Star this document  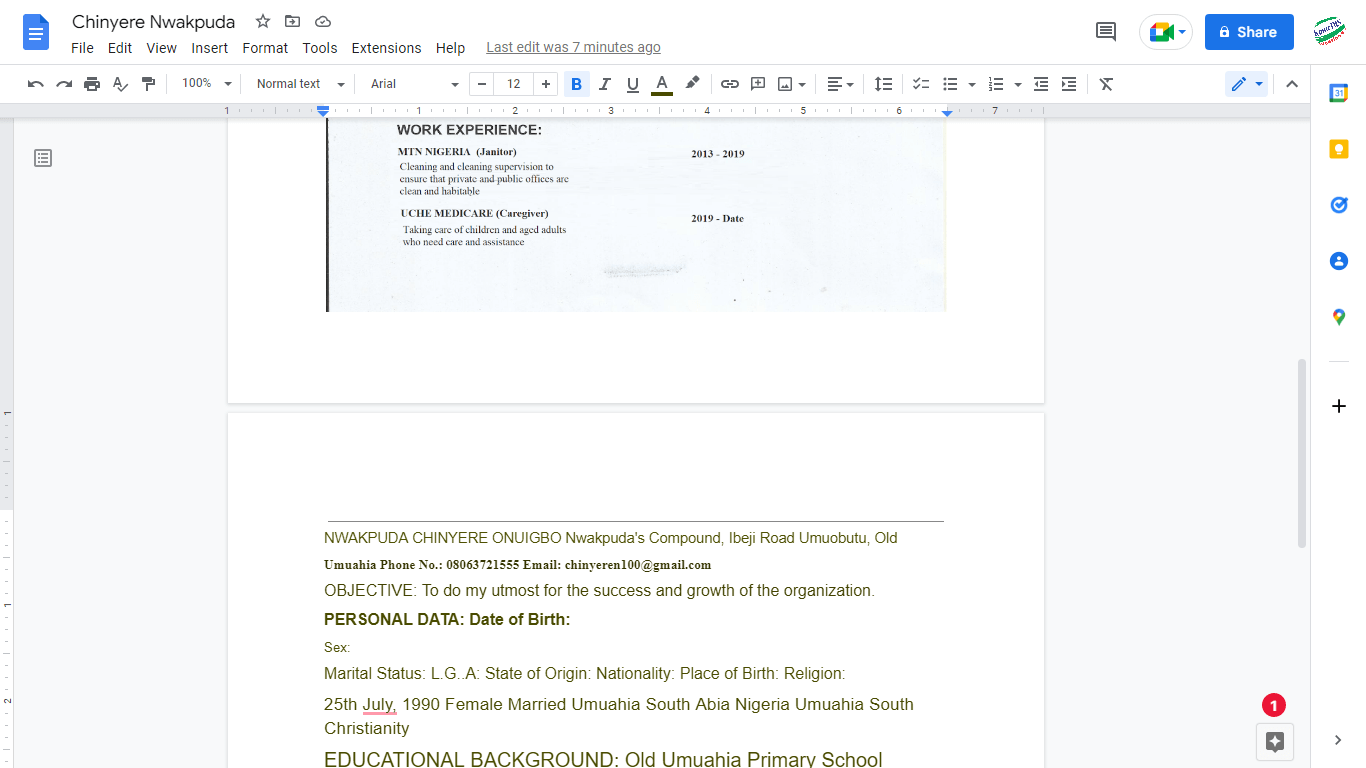262,21
